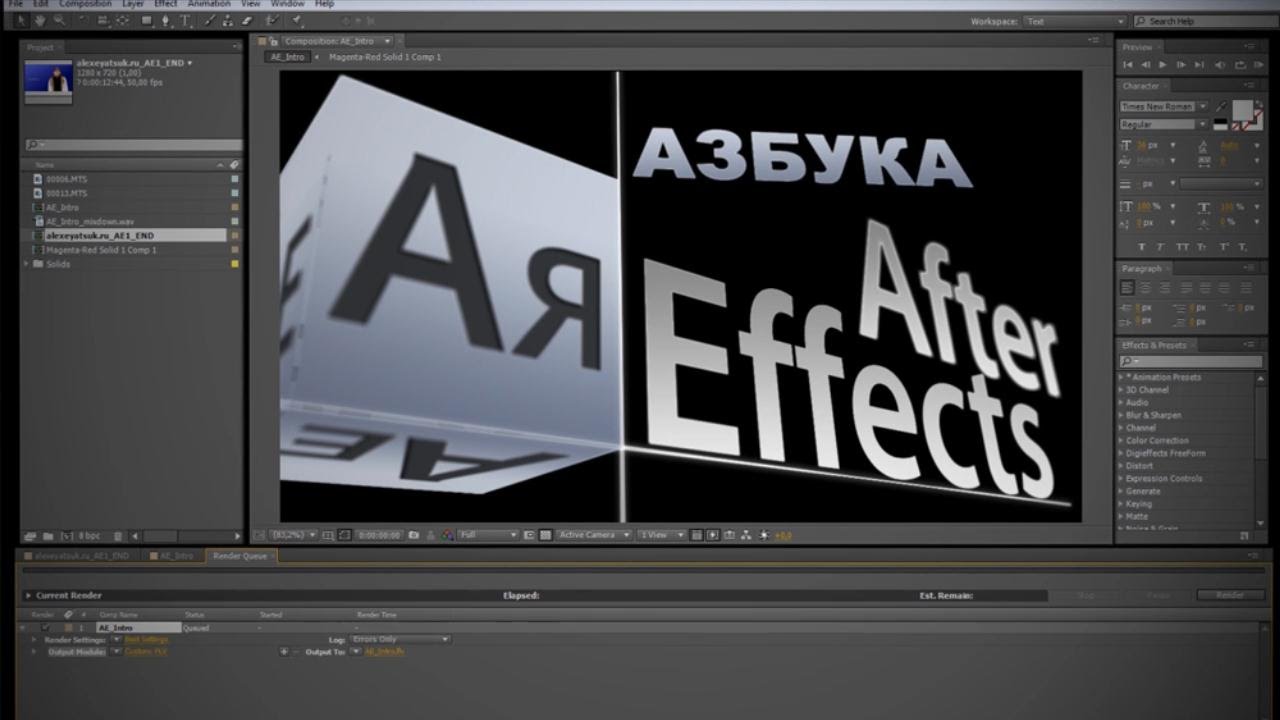The image size is (1280, 720).
Task: Open the Flowchart view icon
Action: (746, 535)
